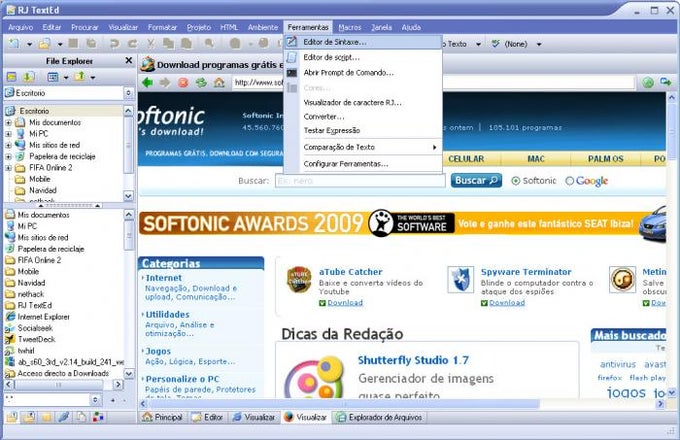Expand the Mis sitios de red node

point(8,145)
